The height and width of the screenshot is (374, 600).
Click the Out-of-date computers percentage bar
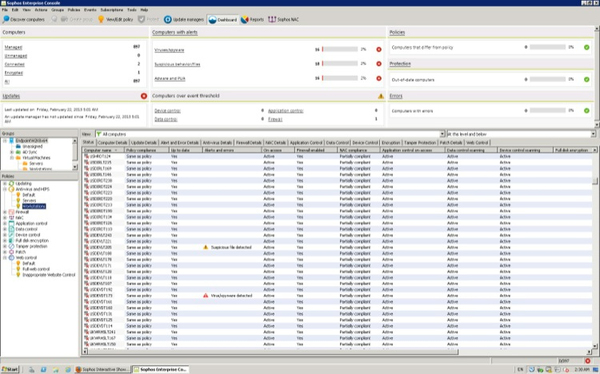[548, 79]
